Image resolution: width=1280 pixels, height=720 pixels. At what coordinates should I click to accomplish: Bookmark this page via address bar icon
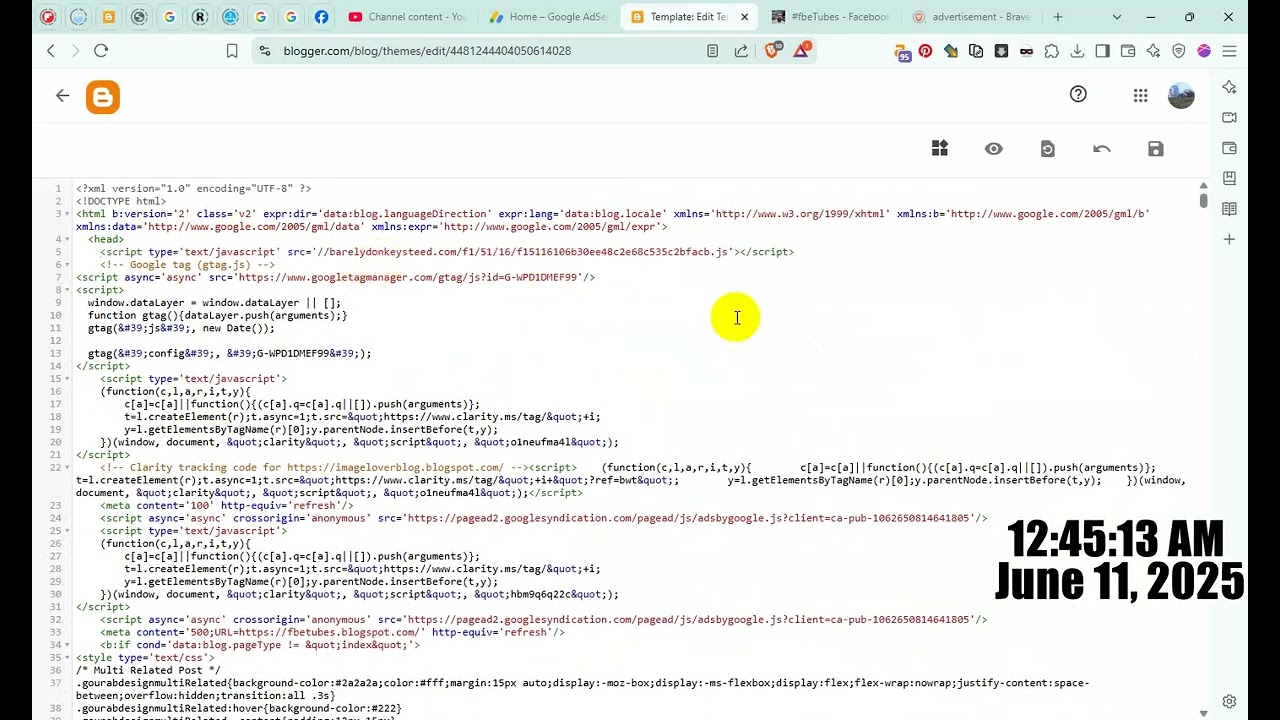pyautogui.click(x=232, y=51)
